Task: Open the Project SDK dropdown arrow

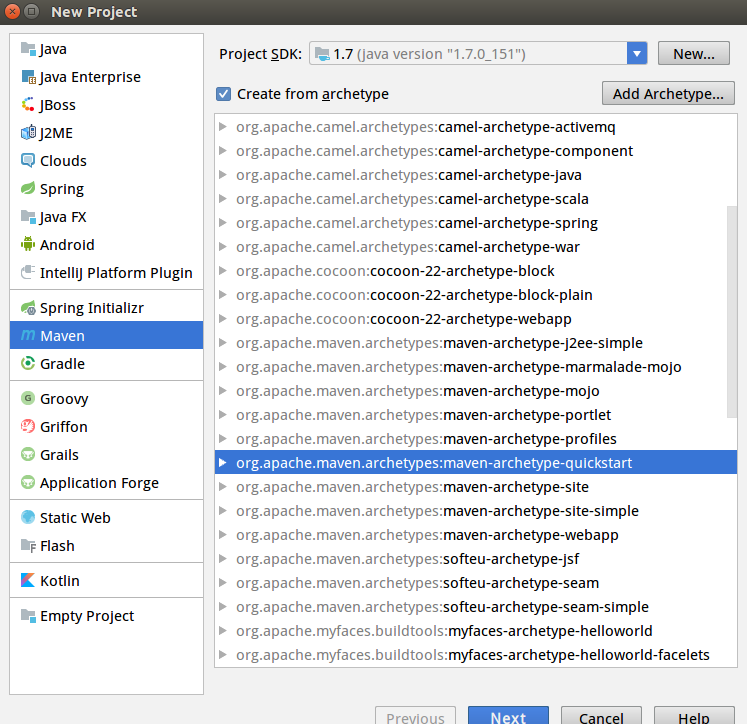Action: coord(637,53)
